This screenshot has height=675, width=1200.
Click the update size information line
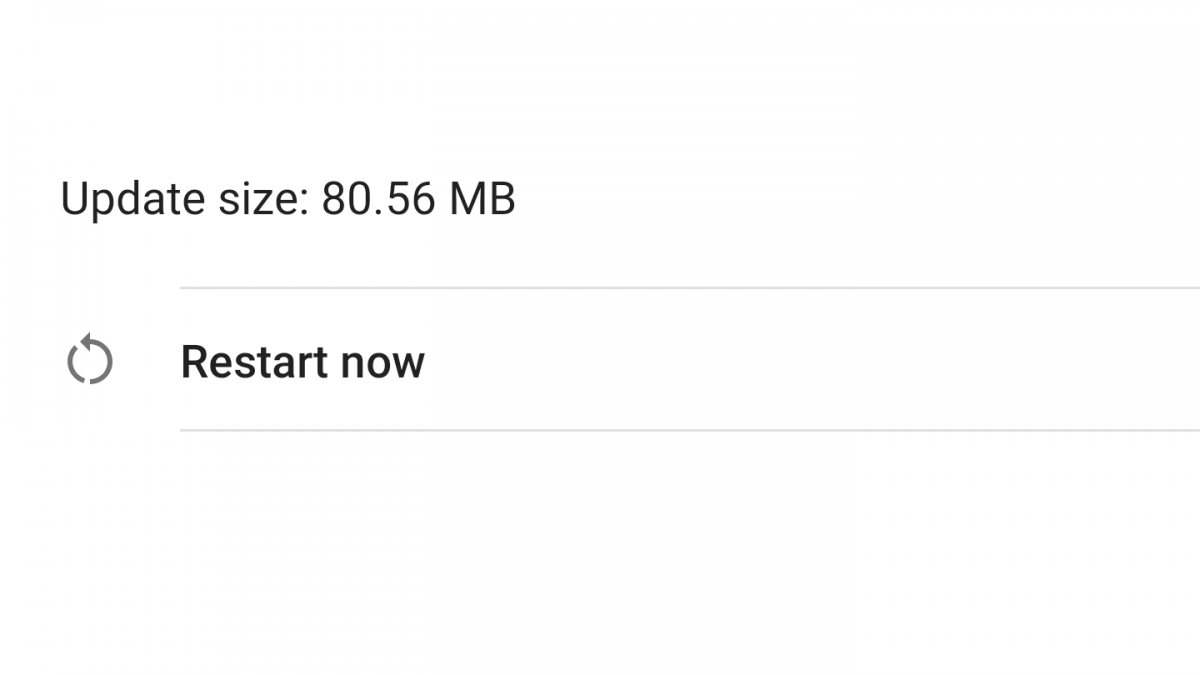click(x=288, y=199)
